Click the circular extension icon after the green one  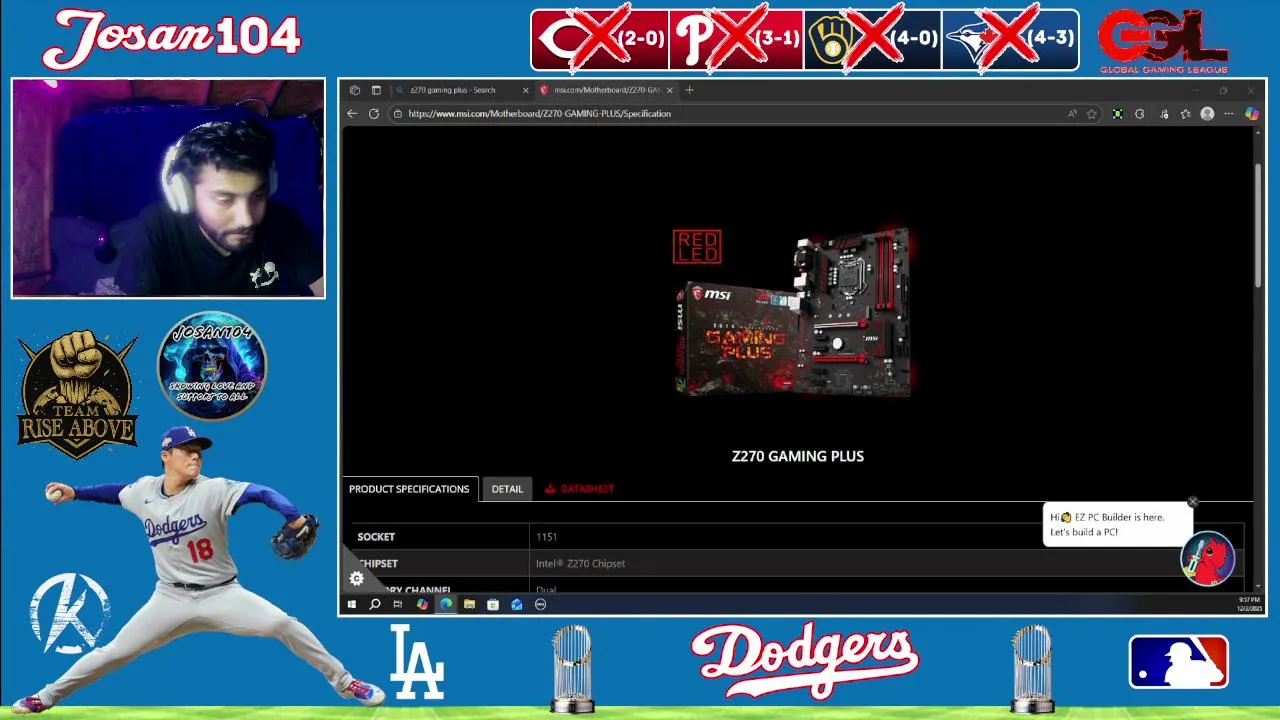(x=1140, y=114)
